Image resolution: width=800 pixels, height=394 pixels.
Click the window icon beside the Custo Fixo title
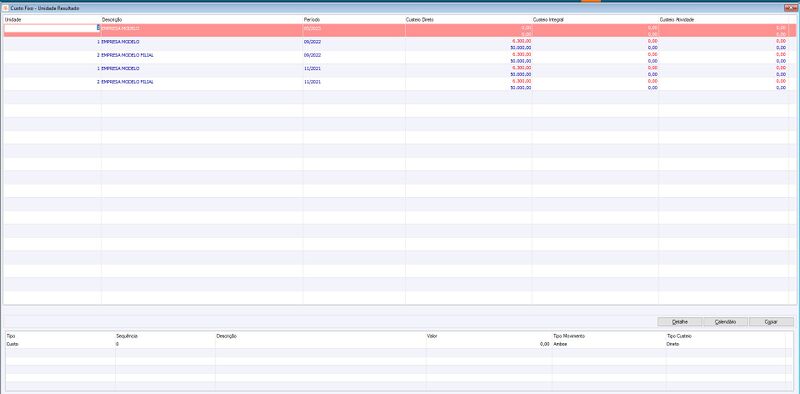point(6,8)
